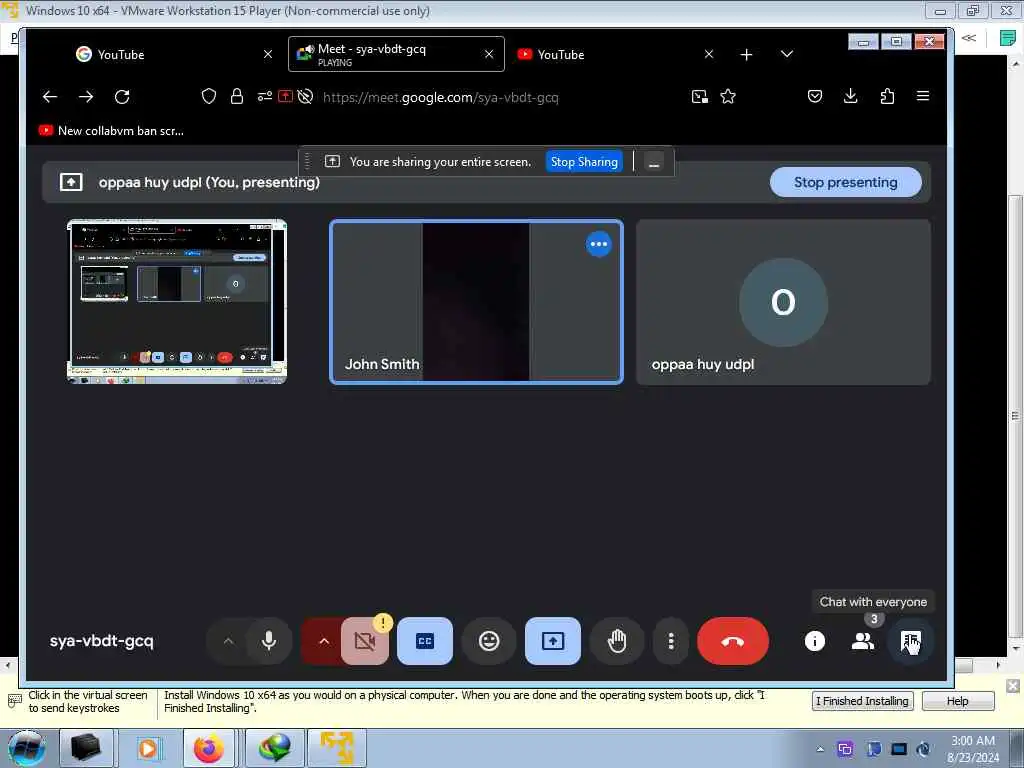
Task: Select the John Smith video tile
Action: (476, 302)
